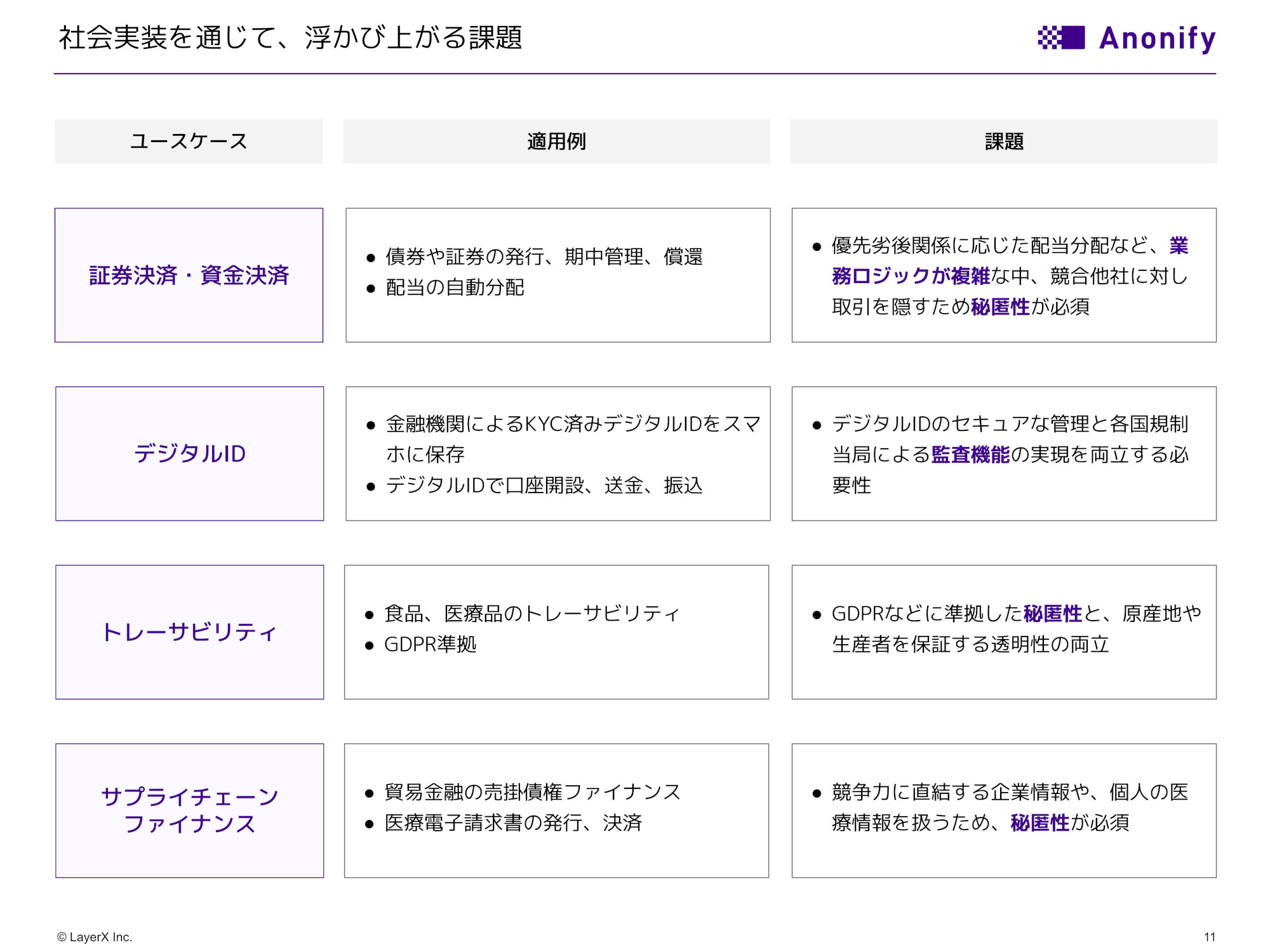Select the サプライチェーンファイナンス use case box

pyautogui.click(x=189, y=810)
